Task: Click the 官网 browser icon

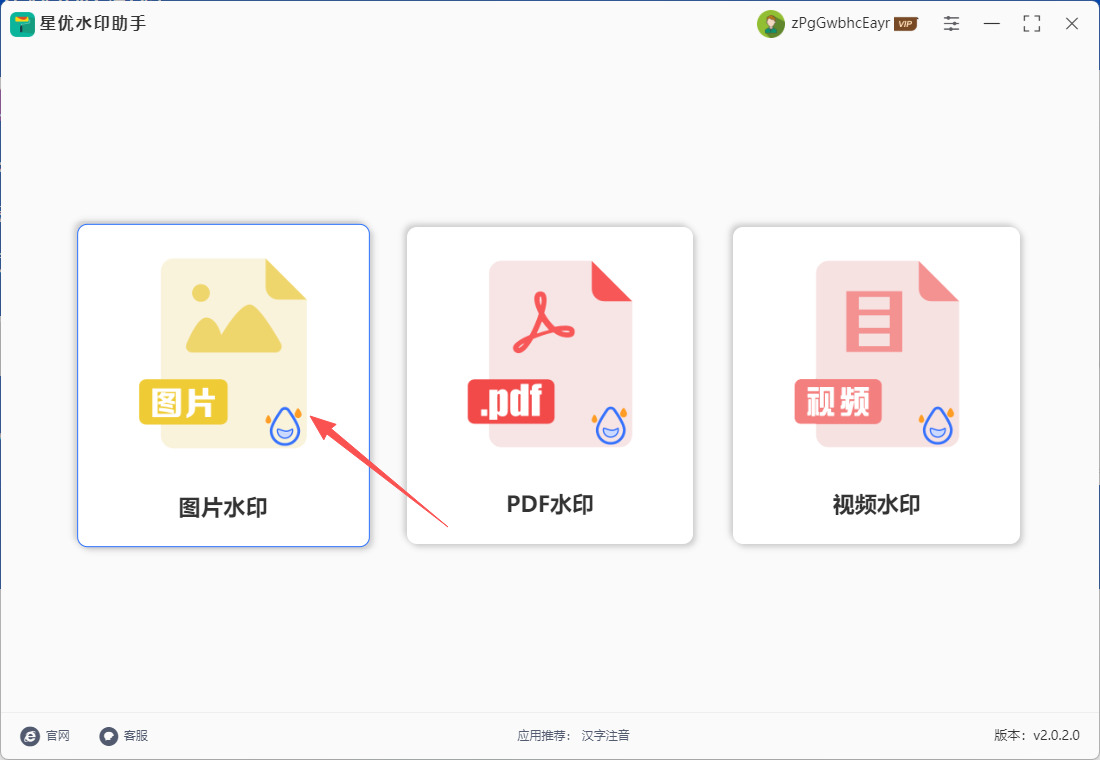Action: coord(29,736)
